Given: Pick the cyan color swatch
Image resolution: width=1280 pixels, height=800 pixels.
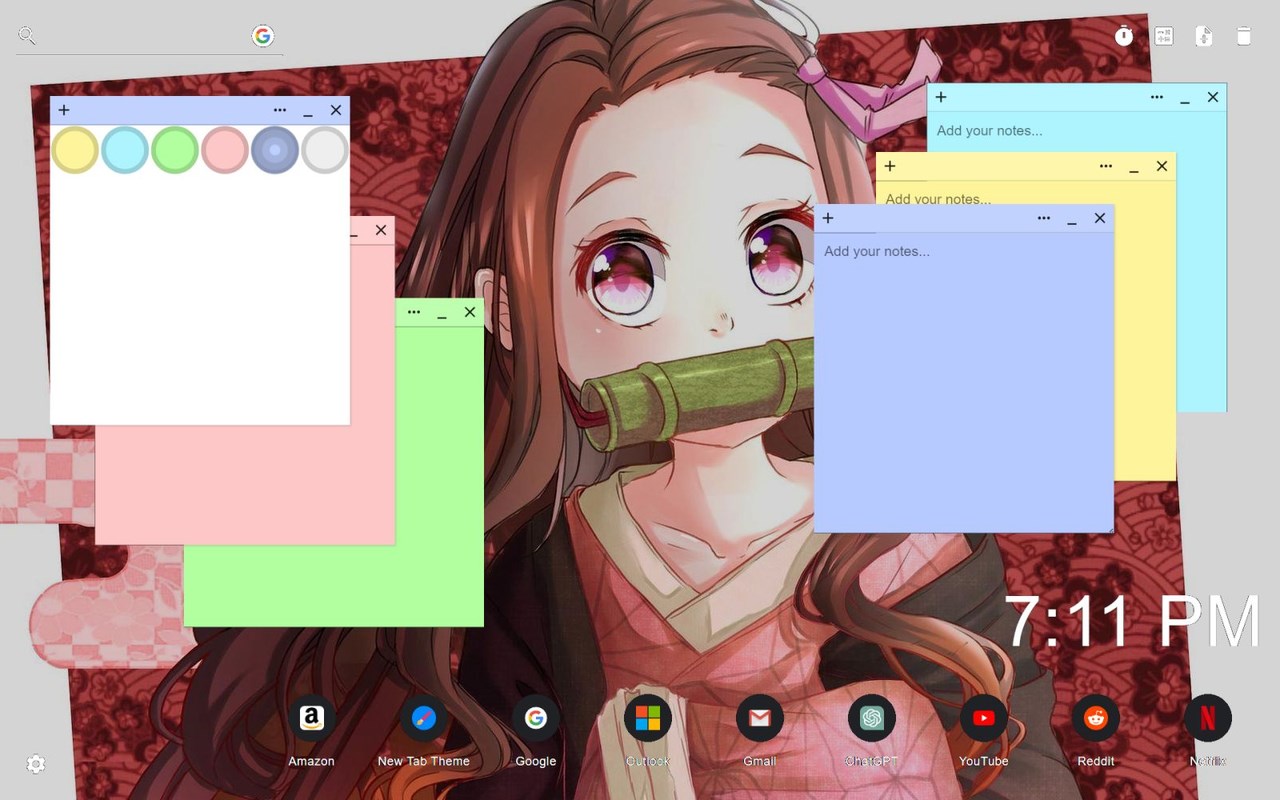Looking at the screenshot, I should [x=125, y=150].
